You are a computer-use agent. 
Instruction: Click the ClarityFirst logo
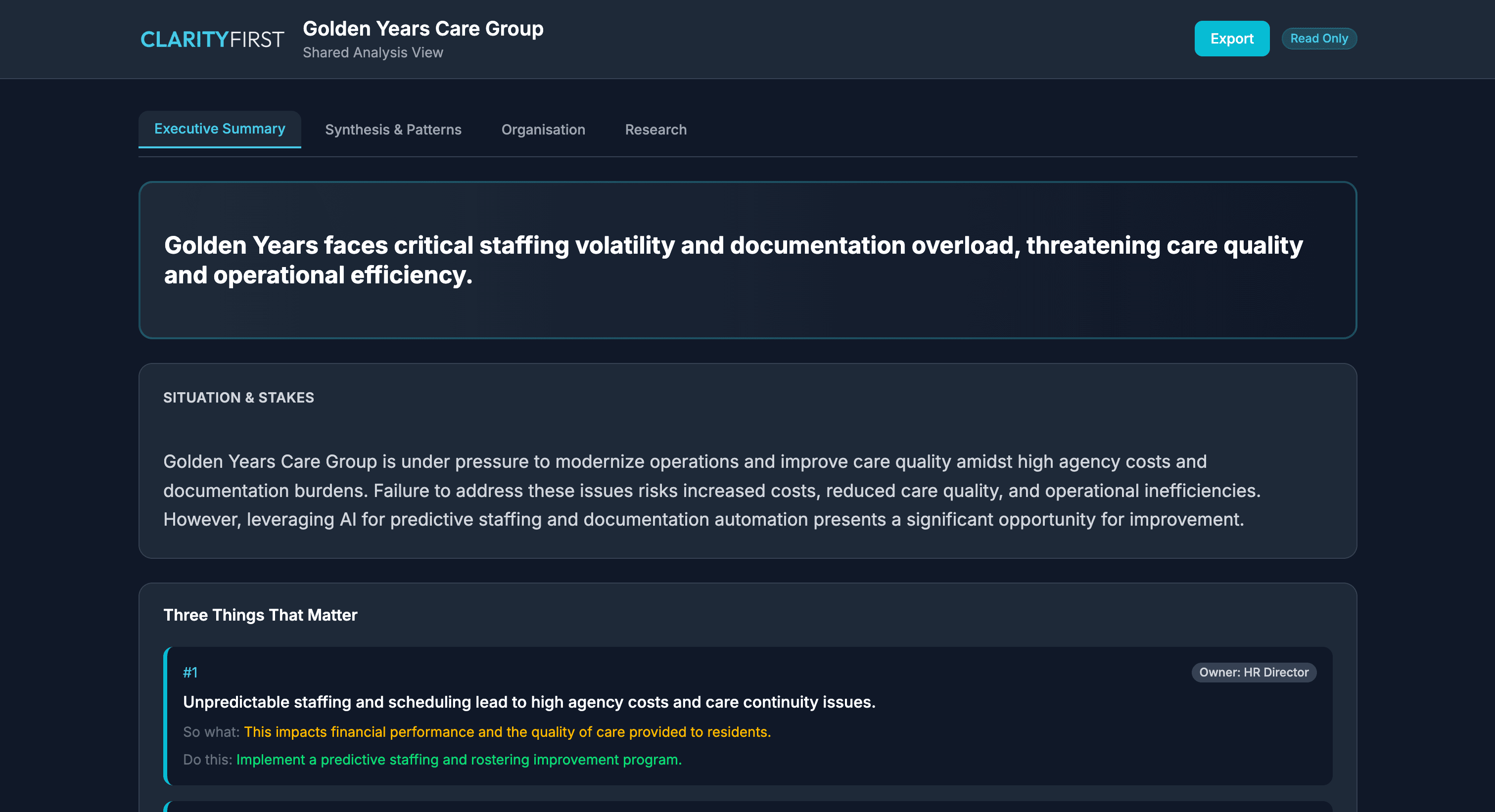[212, 39]
